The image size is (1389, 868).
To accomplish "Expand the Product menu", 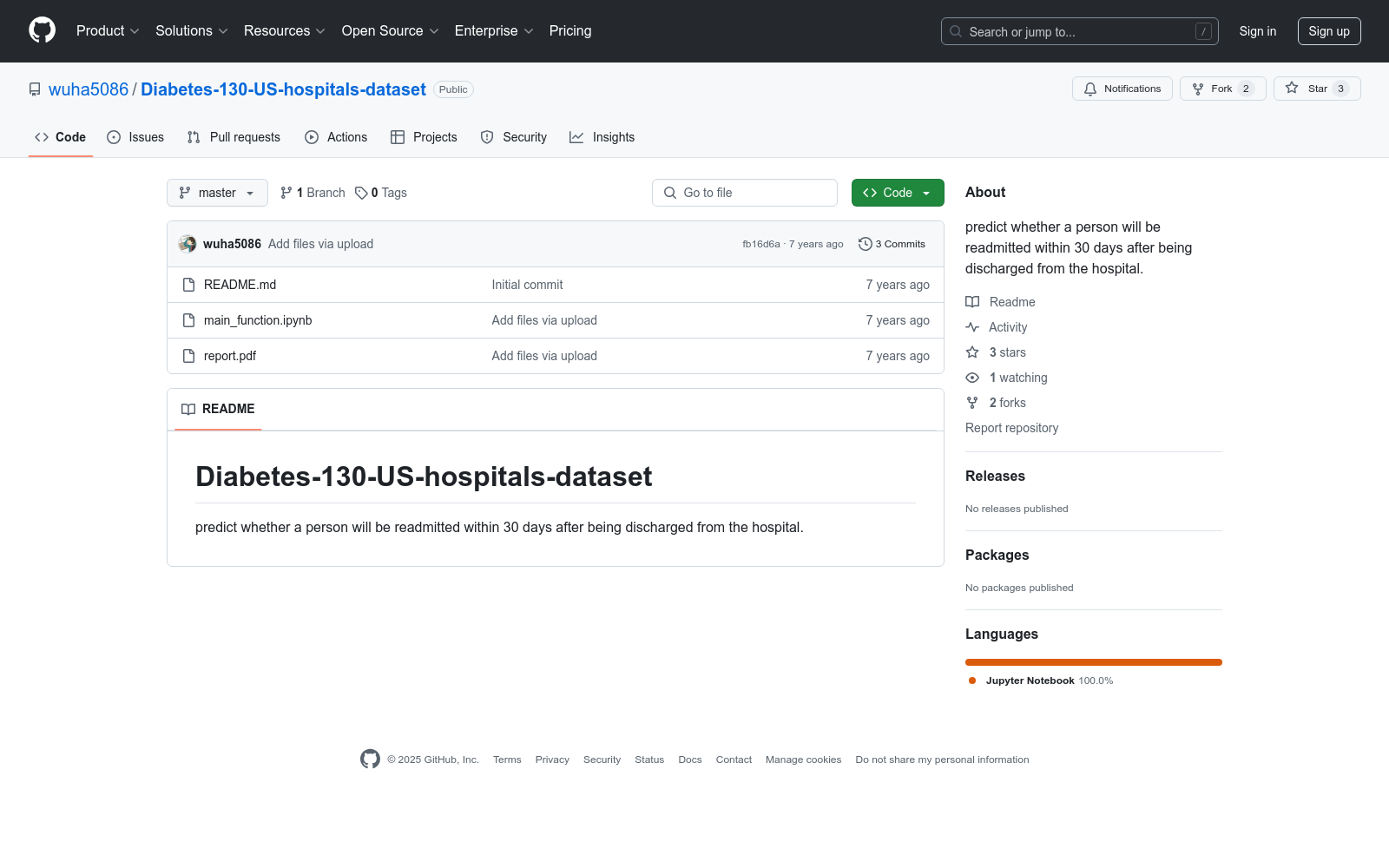I will [108, 30].
